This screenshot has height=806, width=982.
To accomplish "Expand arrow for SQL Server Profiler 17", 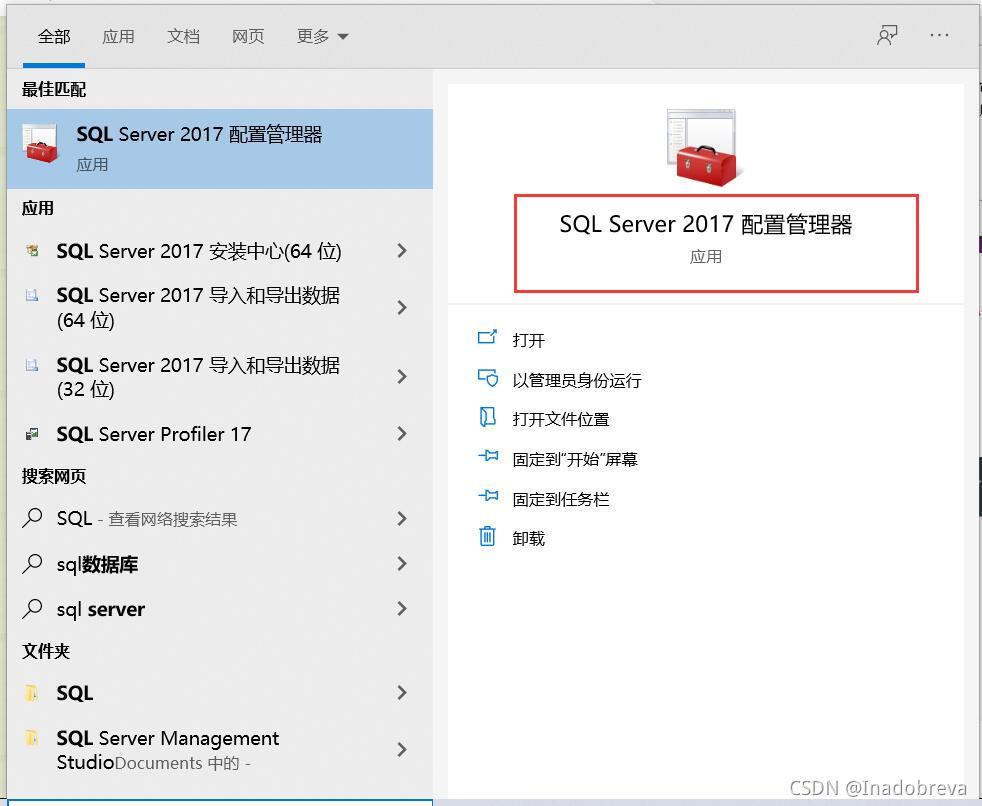I will tap(402, 434).
